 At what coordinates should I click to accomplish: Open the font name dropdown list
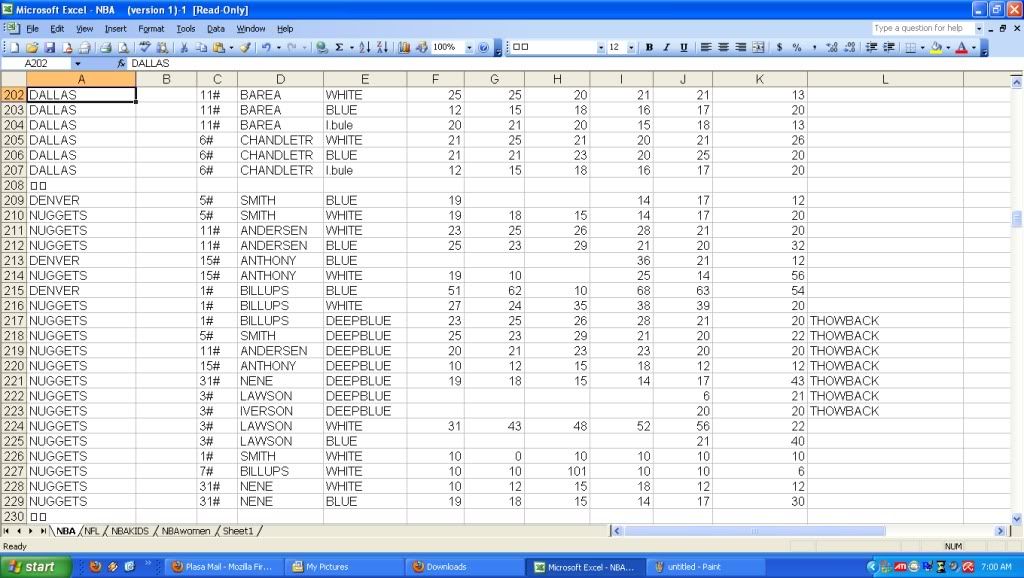click(x=601, y=47)
